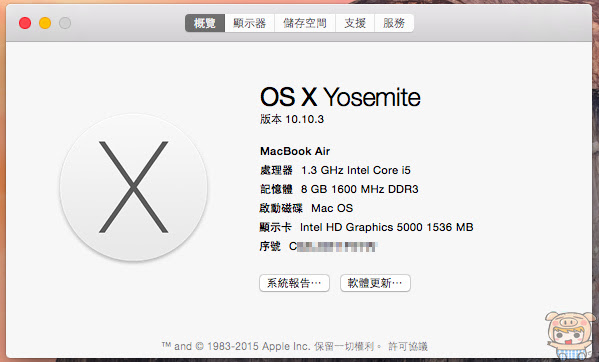599x362 pixels.
Task: Open the 儲存空間 tab
Action: pyautogui.click(x=305, y=23)
